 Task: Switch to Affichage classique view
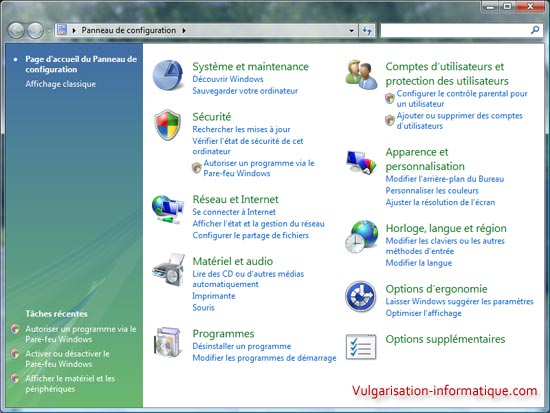point(60,84)
